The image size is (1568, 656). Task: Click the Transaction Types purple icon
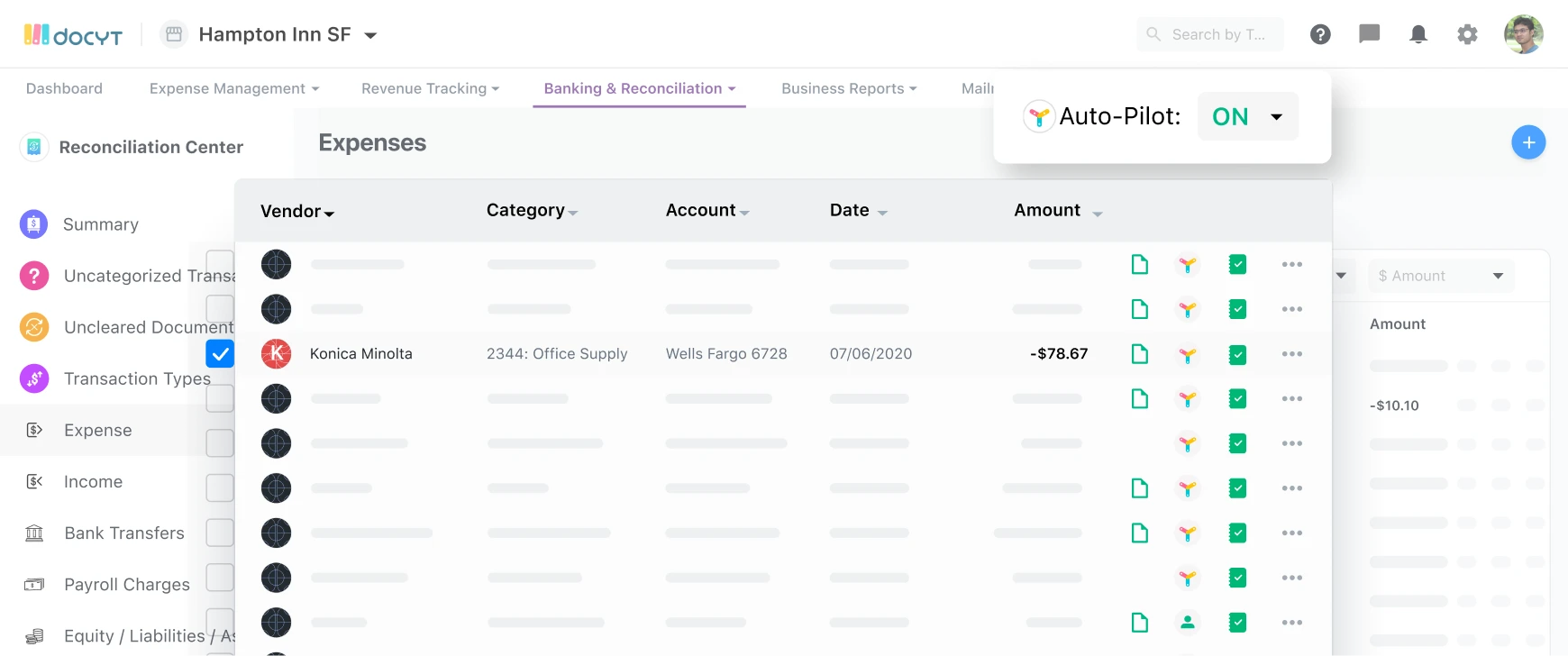(33, 378)
